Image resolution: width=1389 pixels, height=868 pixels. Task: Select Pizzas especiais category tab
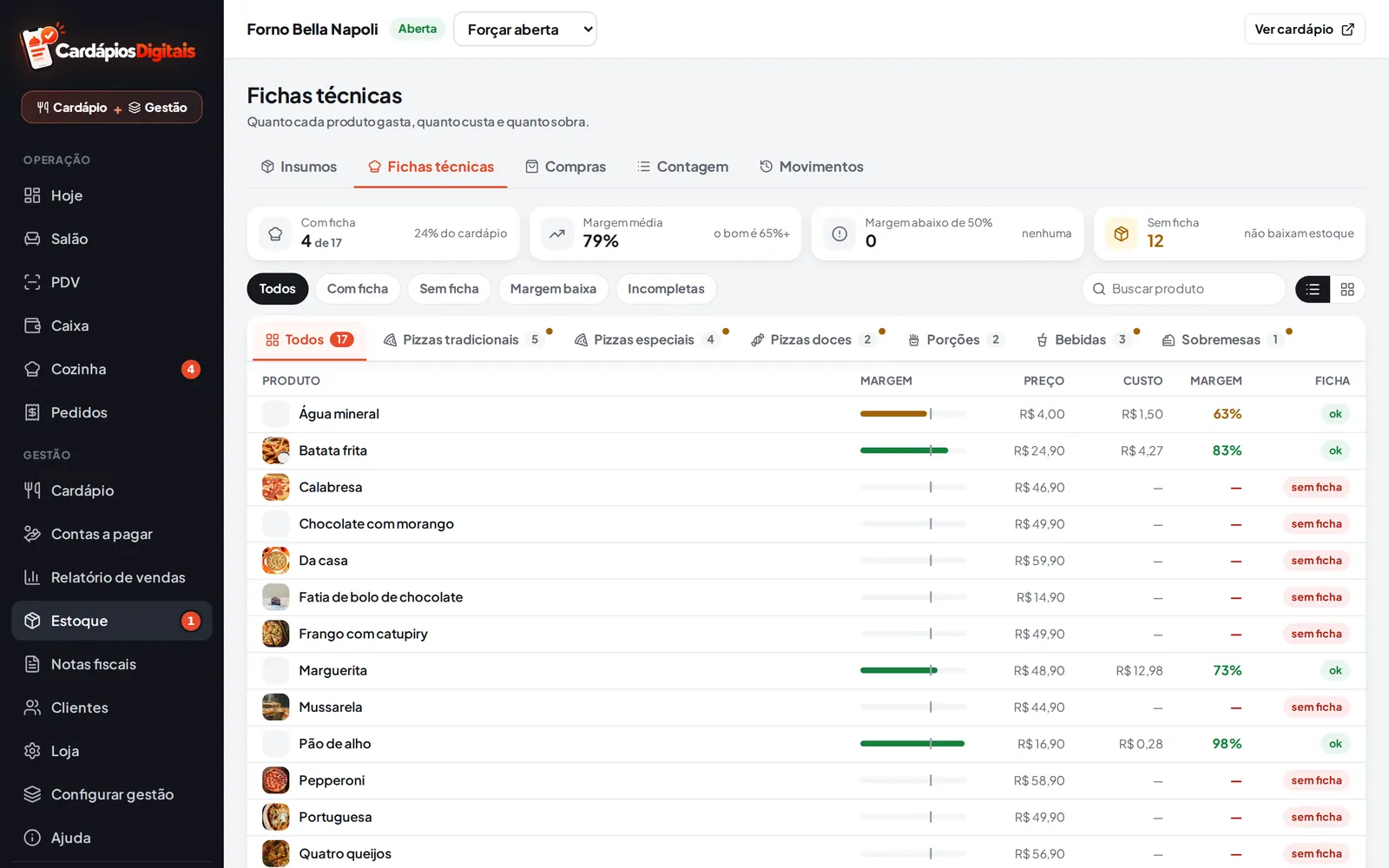[x=649, y=339]
